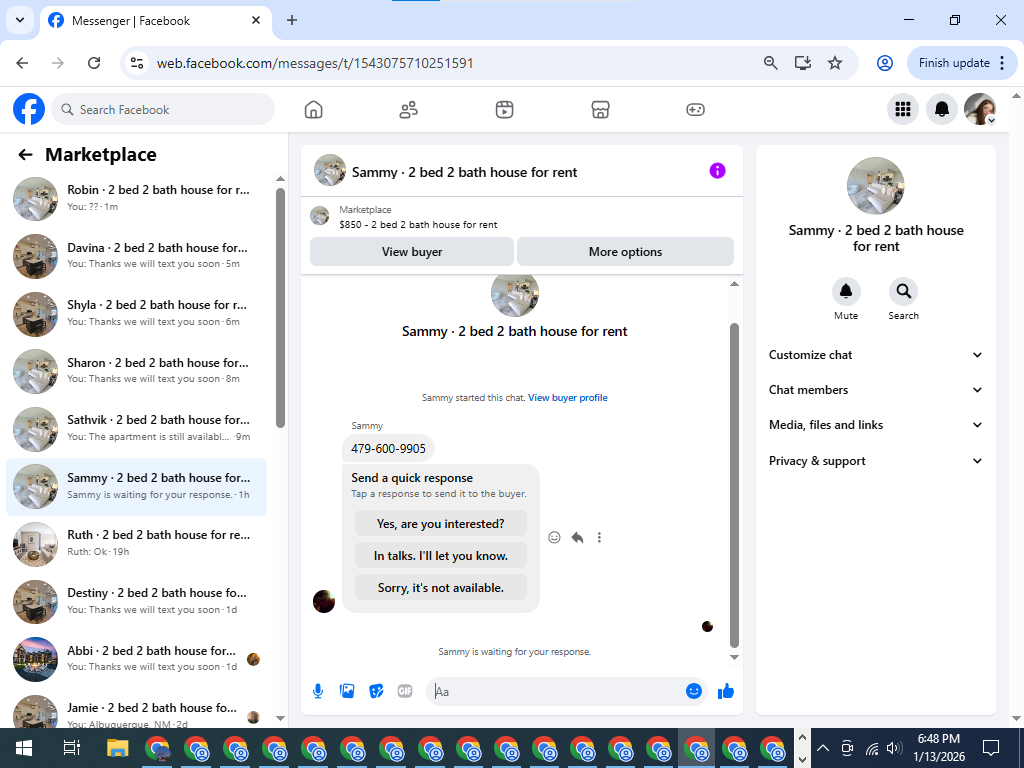Image resolution: width=1024 pixels, height=768 pixels.
Task: Open Sharon's conversation
Action: (137, 371)
